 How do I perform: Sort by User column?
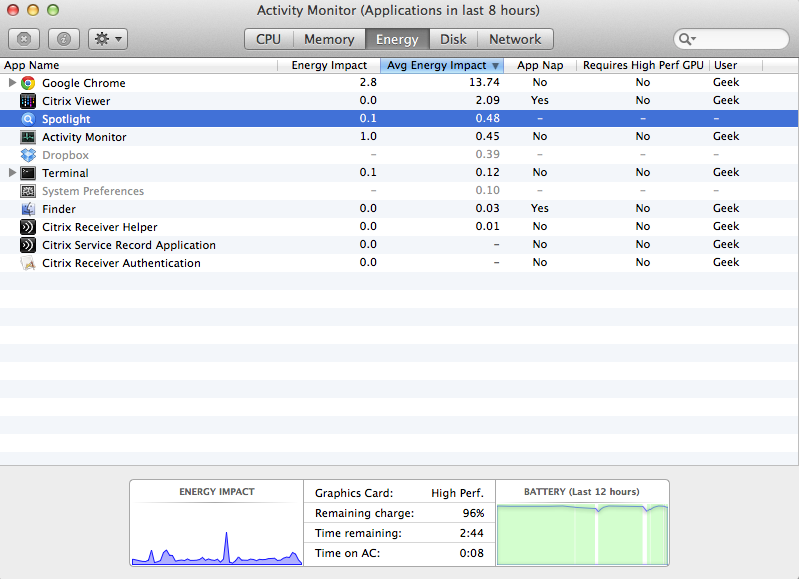[736, 65]
